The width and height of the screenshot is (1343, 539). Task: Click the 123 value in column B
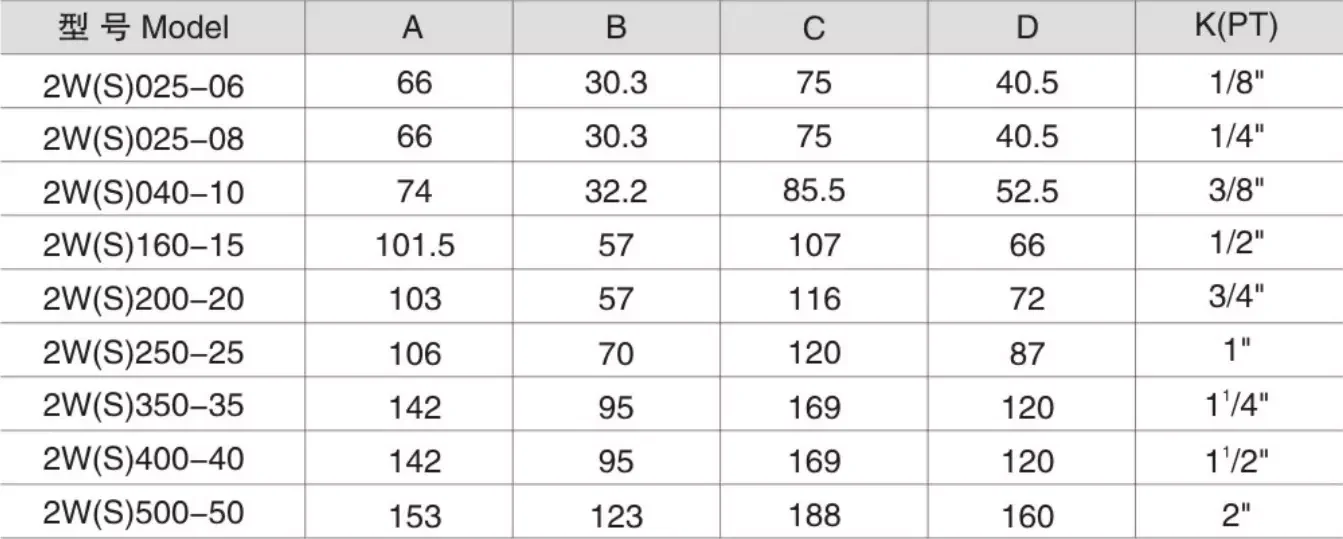click(616, 514)
